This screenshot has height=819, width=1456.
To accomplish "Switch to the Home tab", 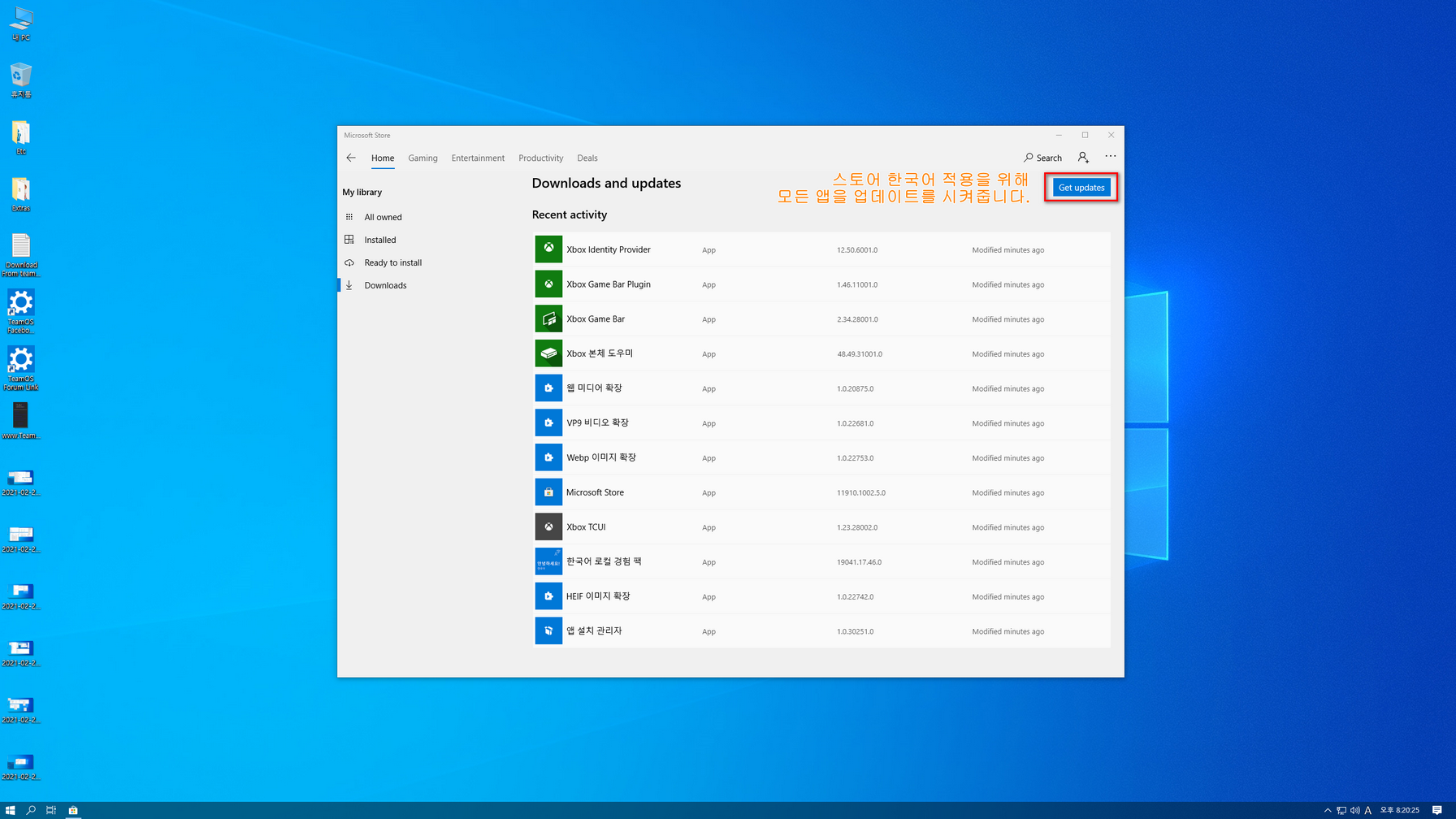I will pos(383,158).
